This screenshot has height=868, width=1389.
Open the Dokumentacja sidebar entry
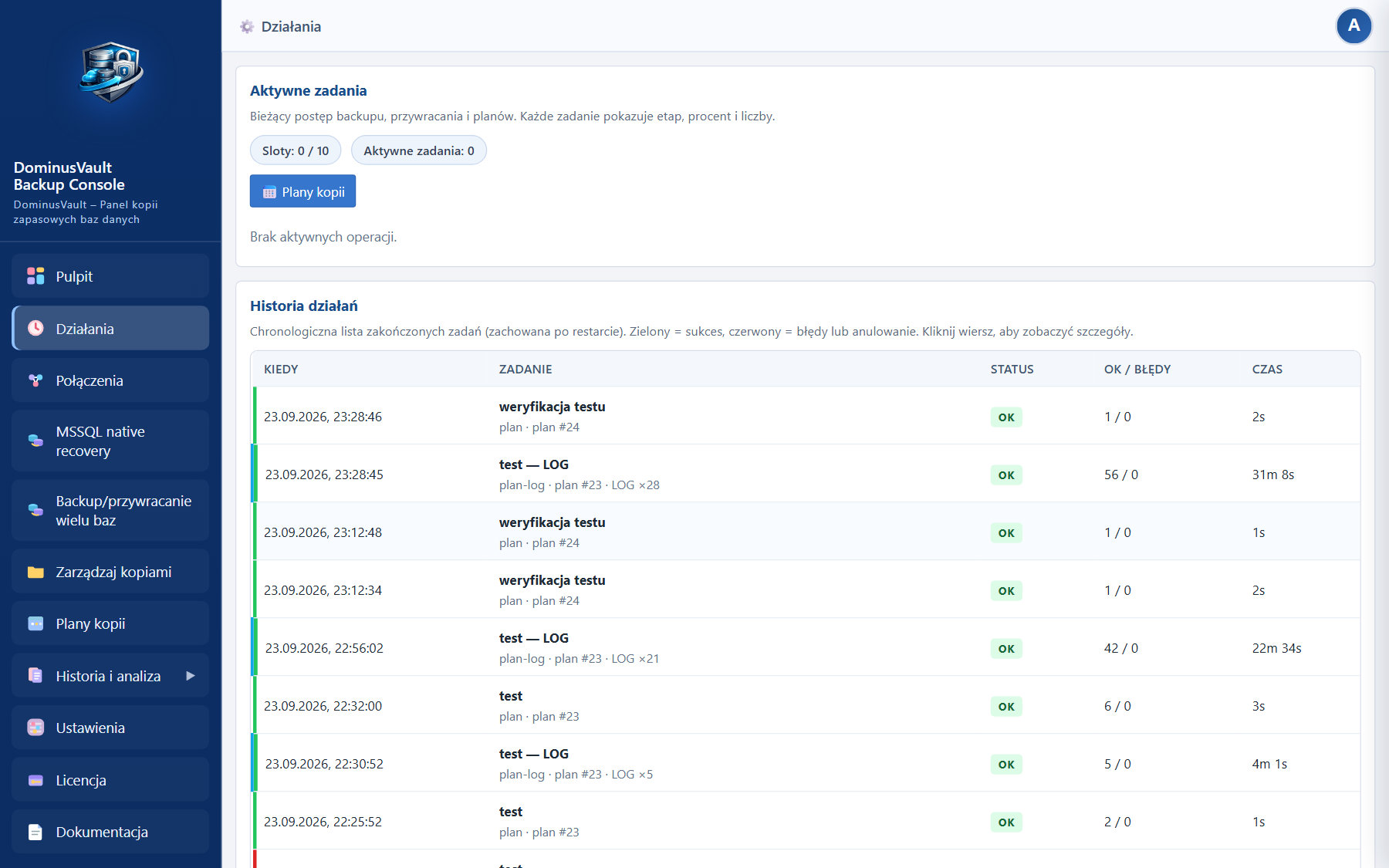110,832
